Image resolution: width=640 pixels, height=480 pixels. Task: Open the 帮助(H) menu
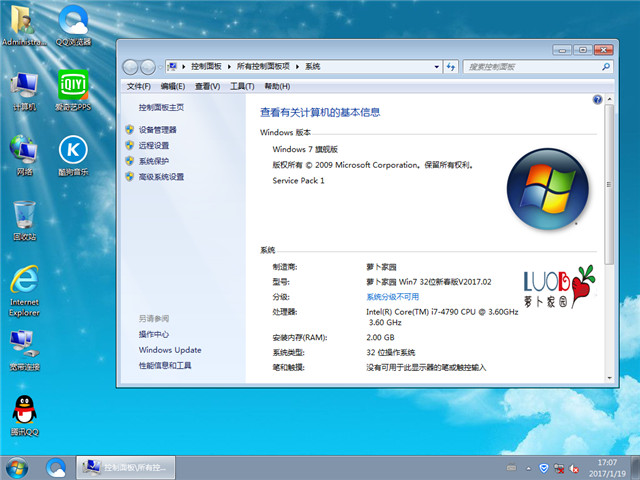[277, 86]
